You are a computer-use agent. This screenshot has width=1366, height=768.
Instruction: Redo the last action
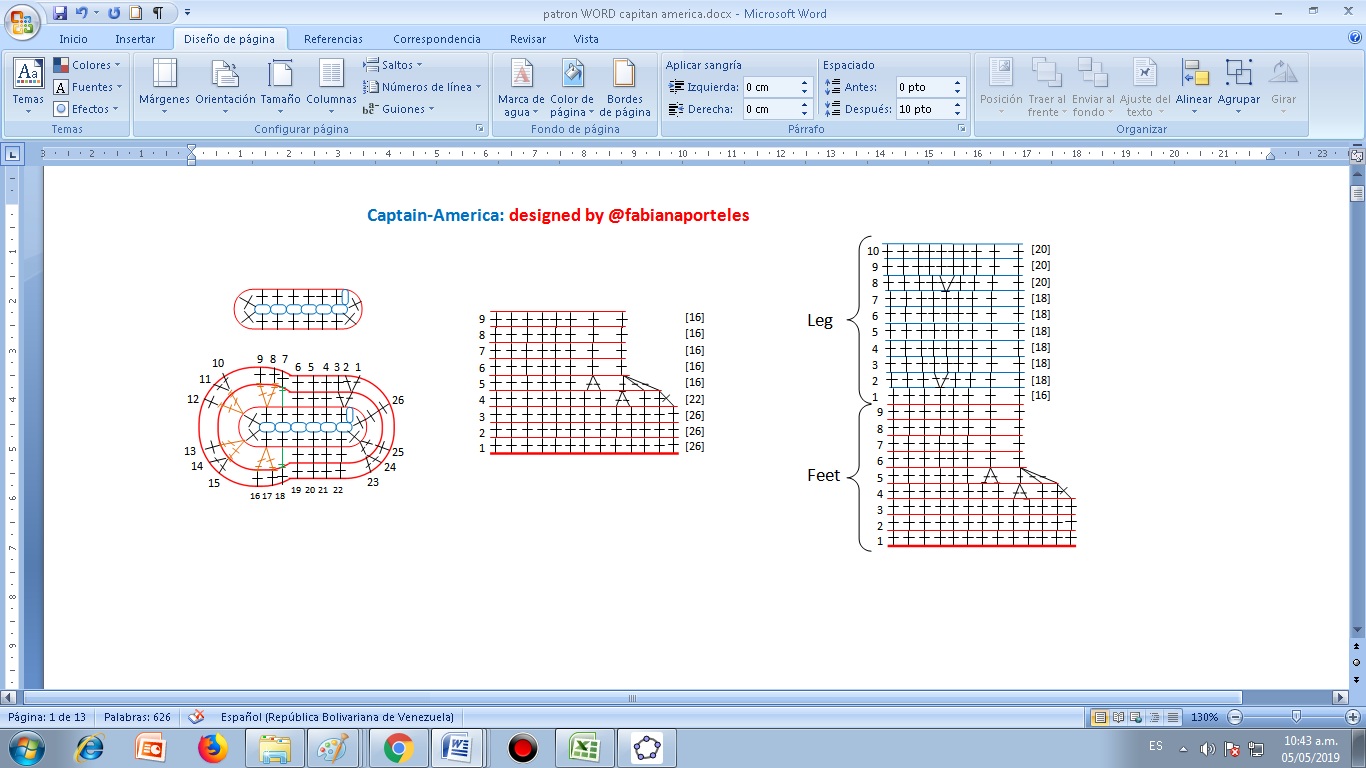pyautogui.click(x=113, y=13)
